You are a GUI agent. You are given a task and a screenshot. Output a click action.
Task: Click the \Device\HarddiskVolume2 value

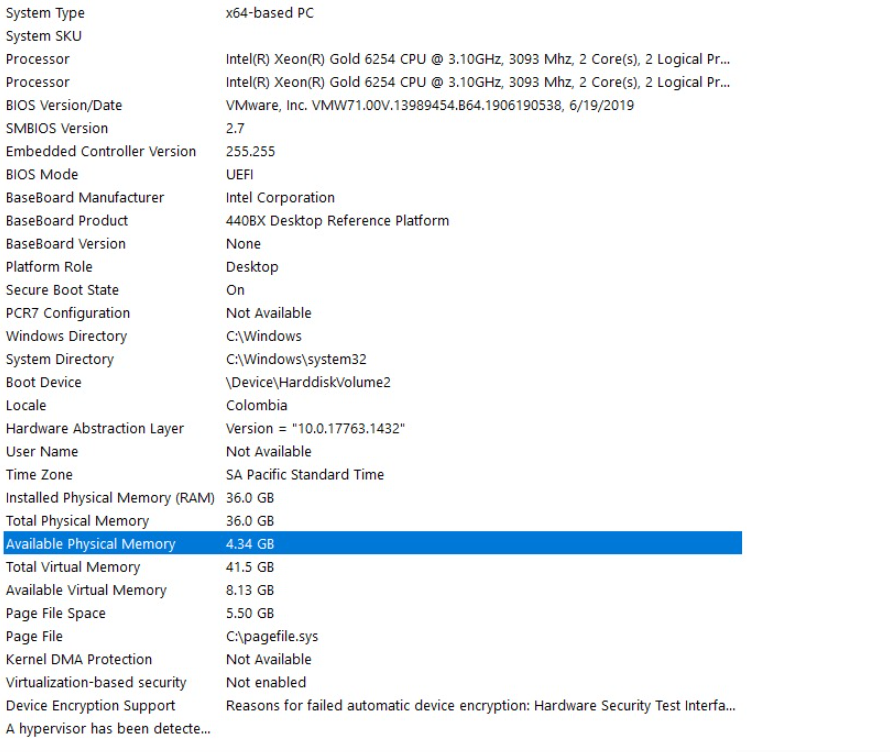point(308,383)
